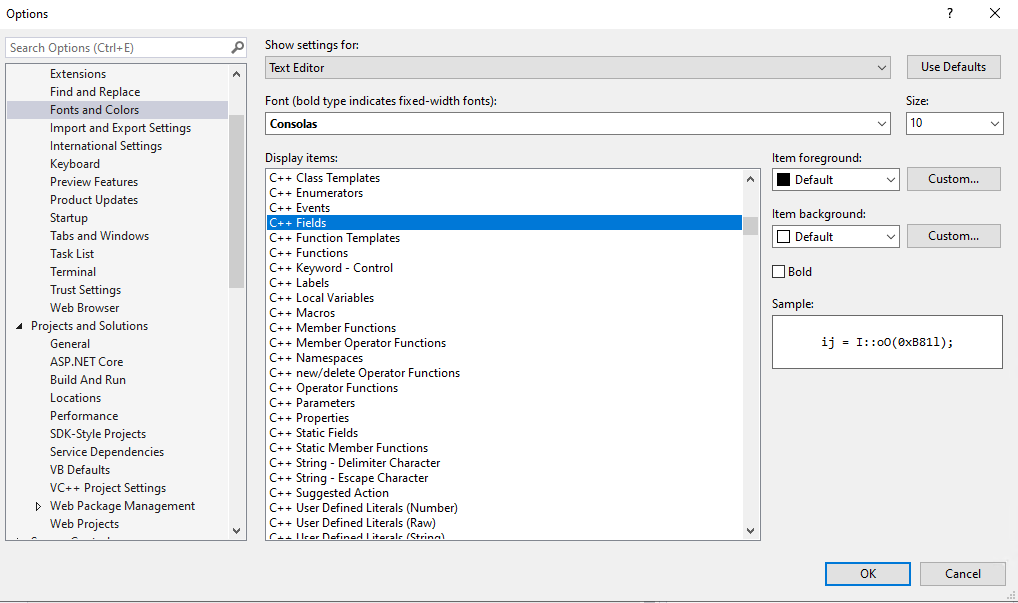Select C++ Enumerators display item
This screenshot has height=603, width=1018.
point(504,193)
